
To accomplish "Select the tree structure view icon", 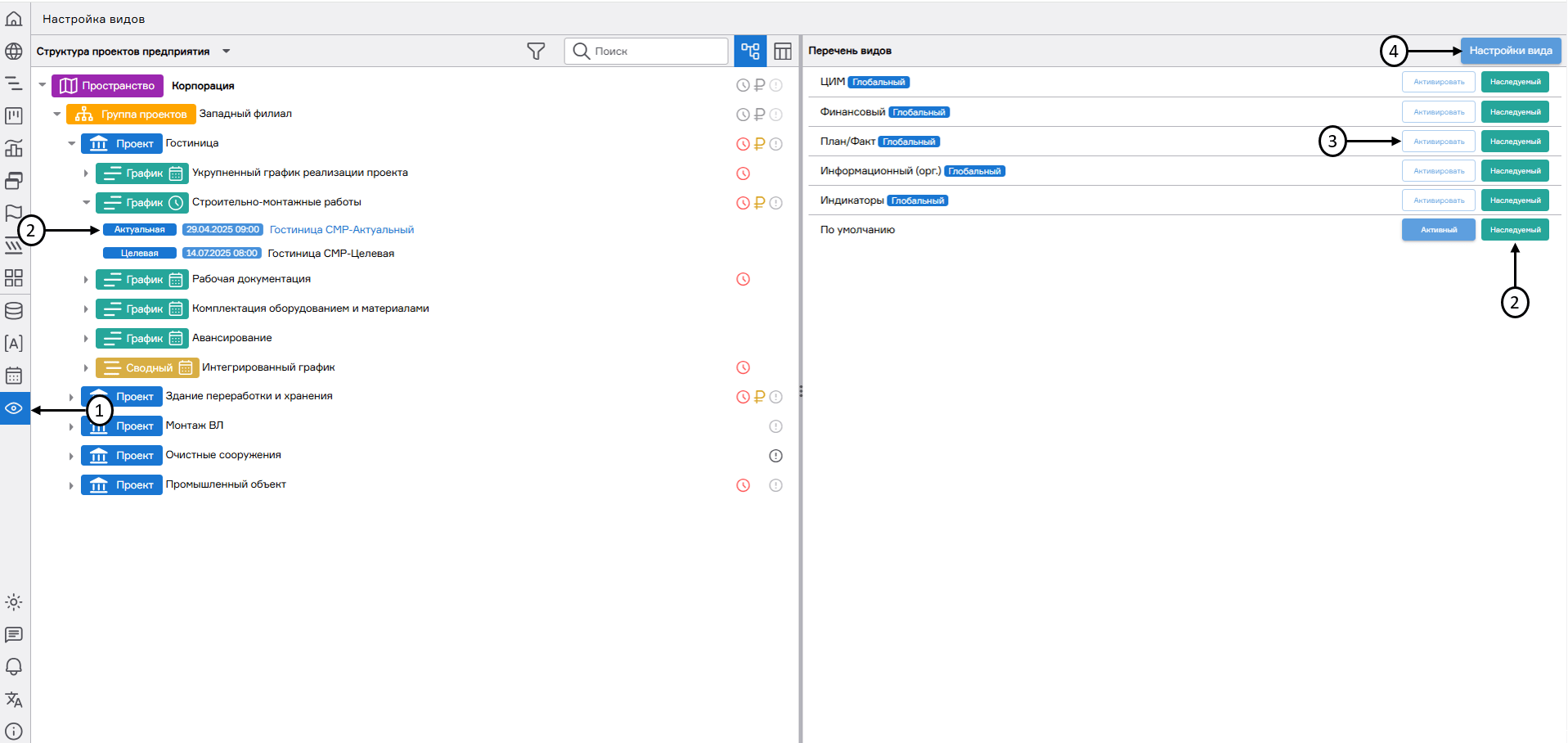I will 750,52.
